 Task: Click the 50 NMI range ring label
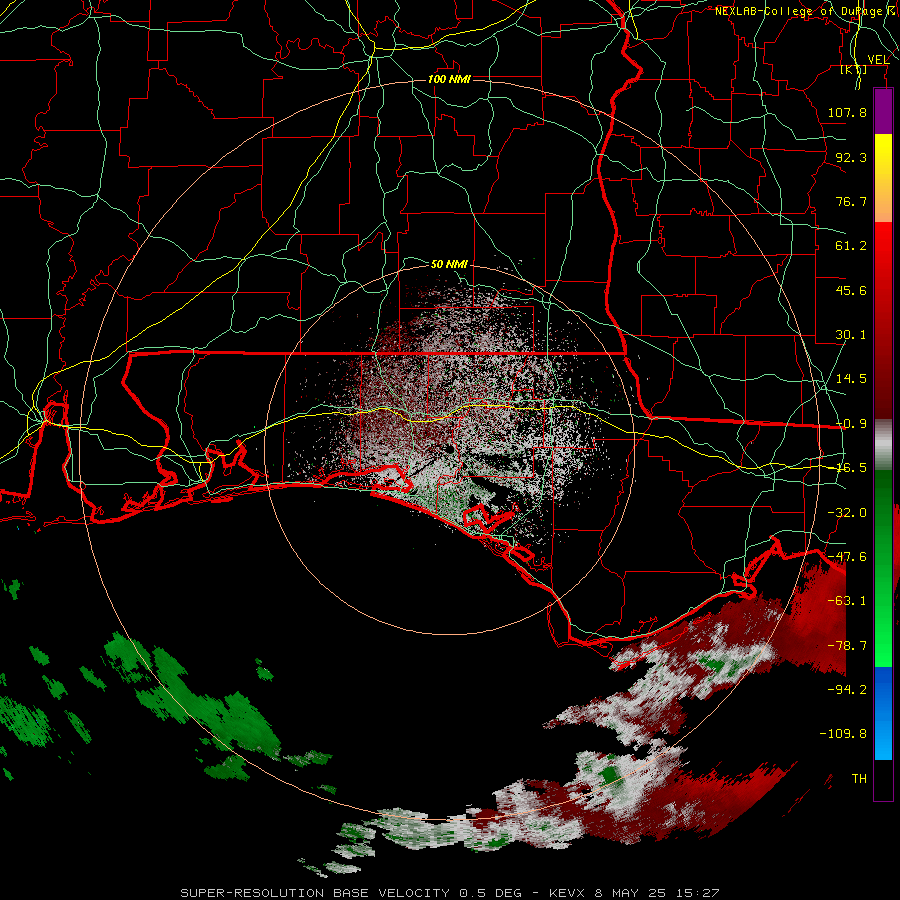(449, 264)
